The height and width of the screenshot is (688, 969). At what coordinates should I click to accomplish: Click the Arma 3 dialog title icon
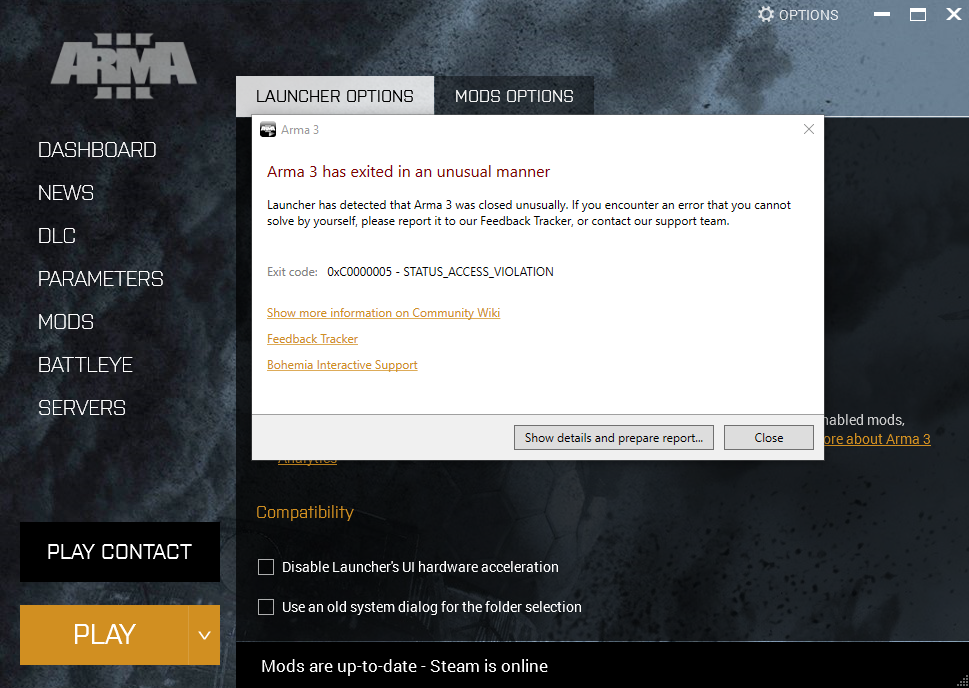point(268,130)
